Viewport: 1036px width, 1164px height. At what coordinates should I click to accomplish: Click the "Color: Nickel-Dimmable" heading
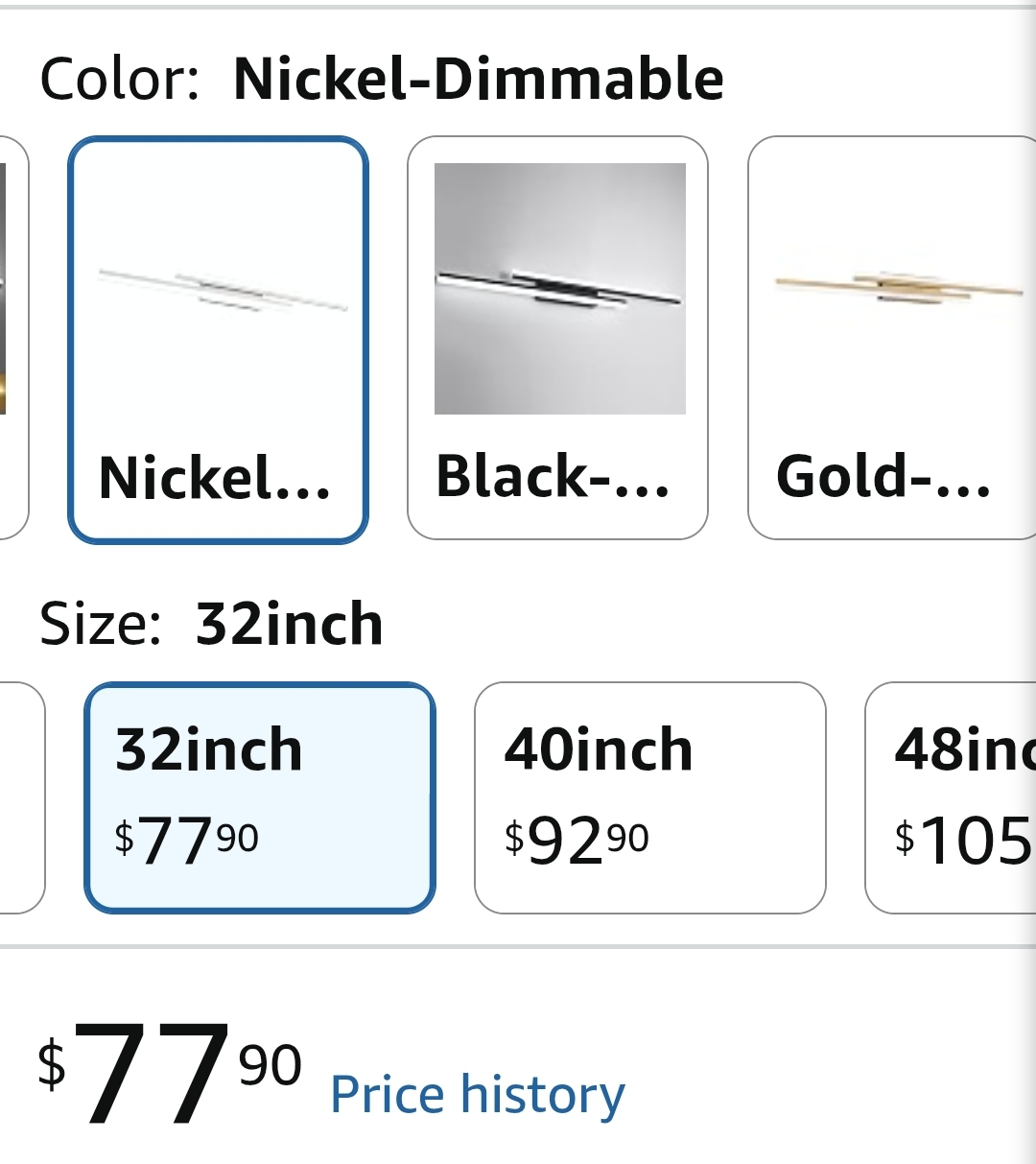pyautogui.click(x=382, y=79)
